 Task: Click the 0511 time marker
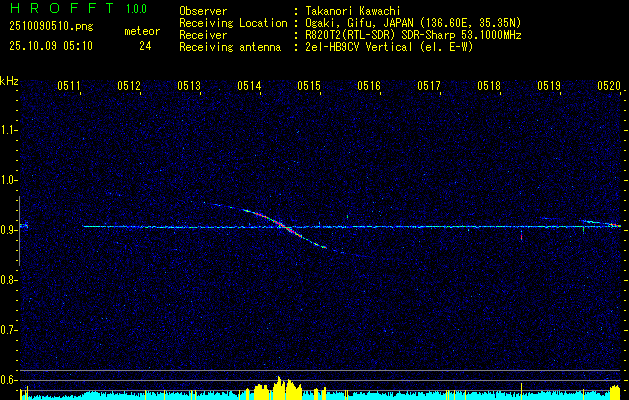click(69, 87)
